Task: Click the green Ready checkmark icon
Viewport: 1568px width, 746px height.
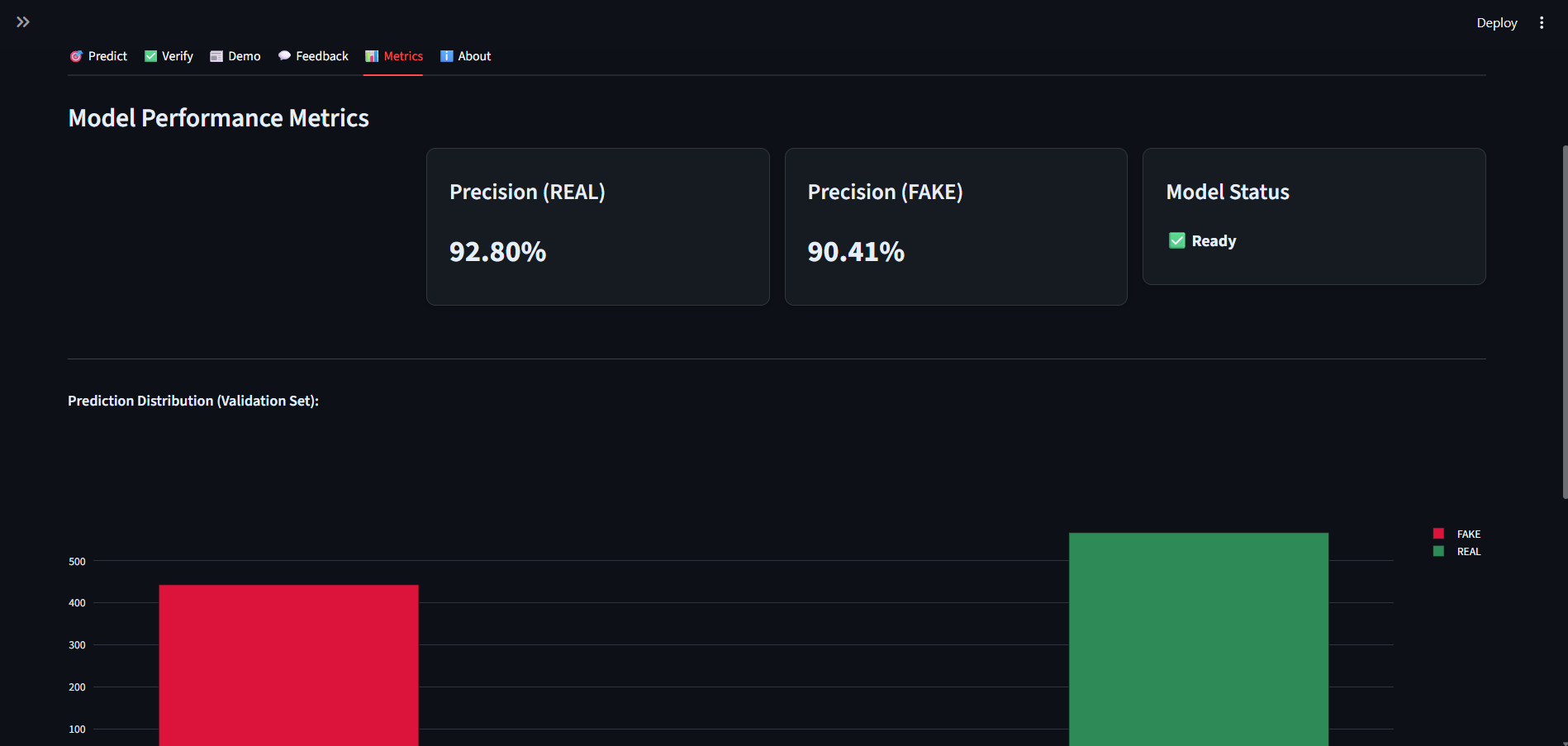Action: coord(1177,240)
